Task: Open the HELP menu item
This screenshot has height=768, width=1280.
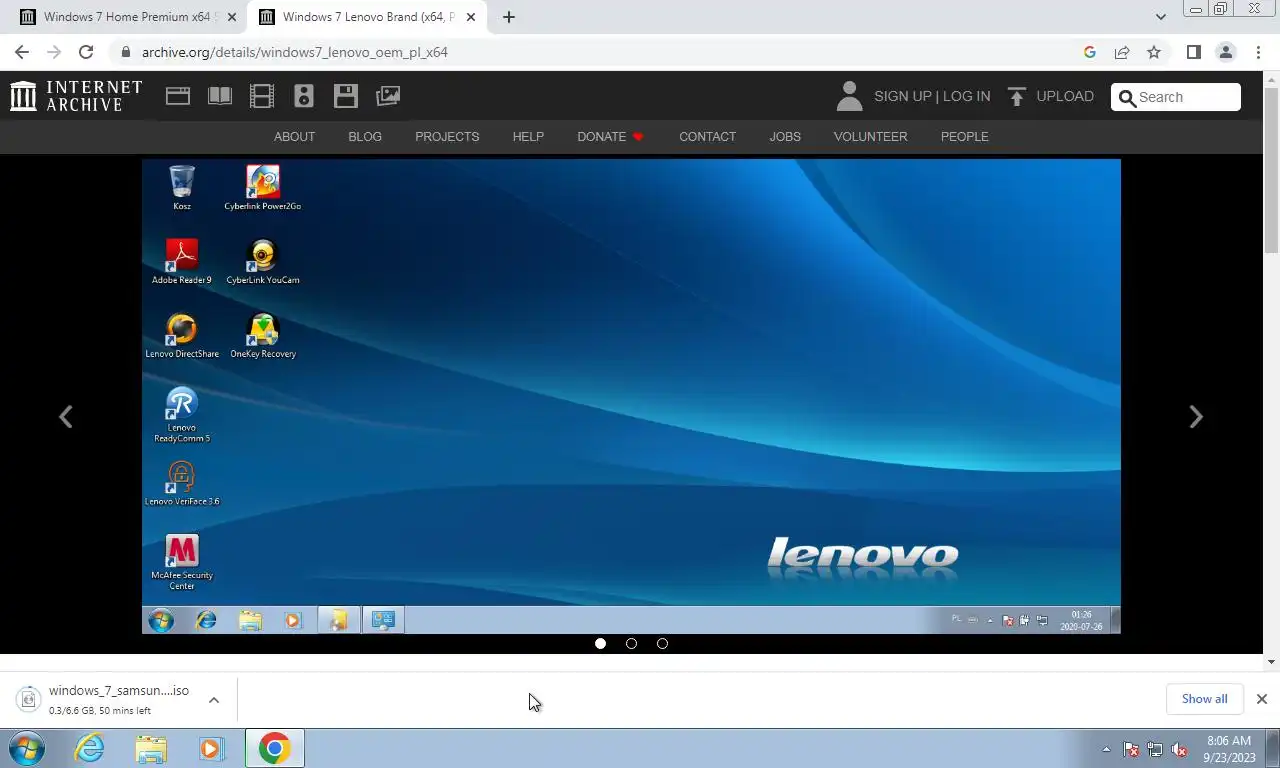Action: 528,137
